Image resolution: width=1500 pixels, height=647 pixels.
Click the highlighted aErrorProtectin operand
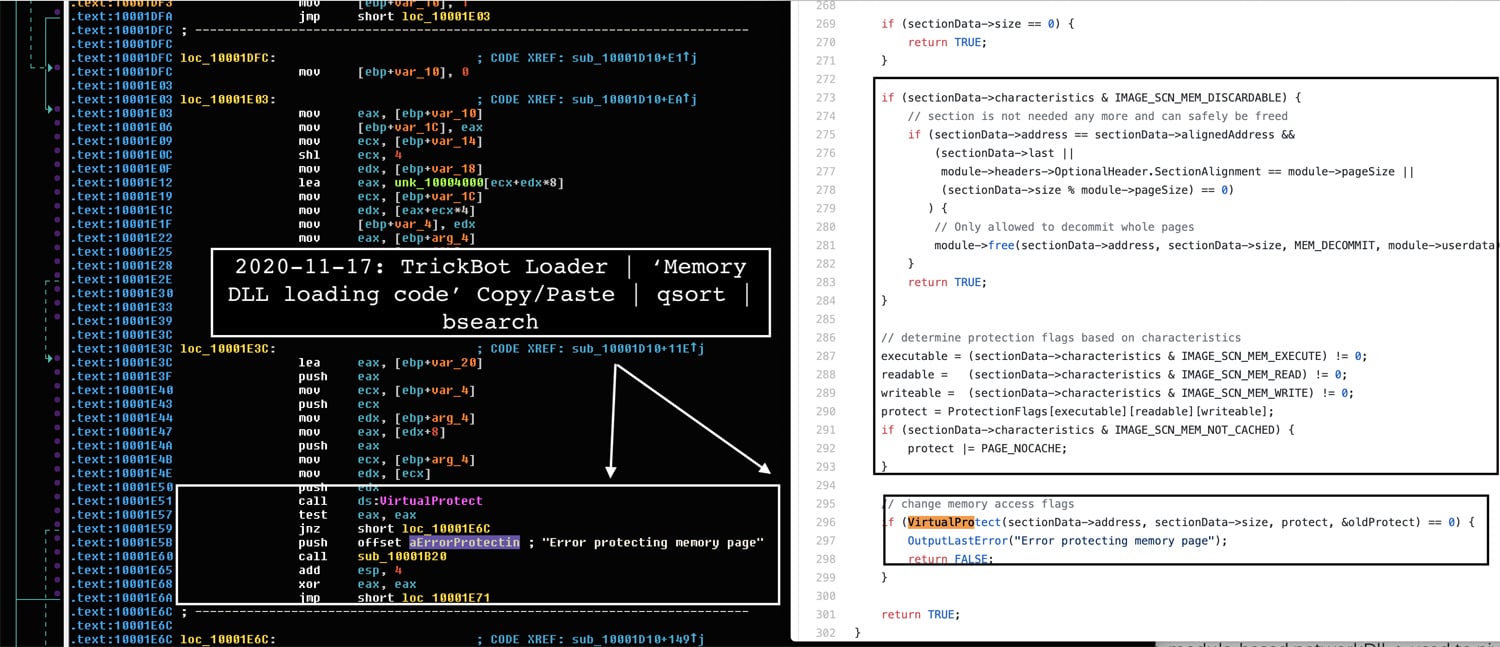(464, 542)
